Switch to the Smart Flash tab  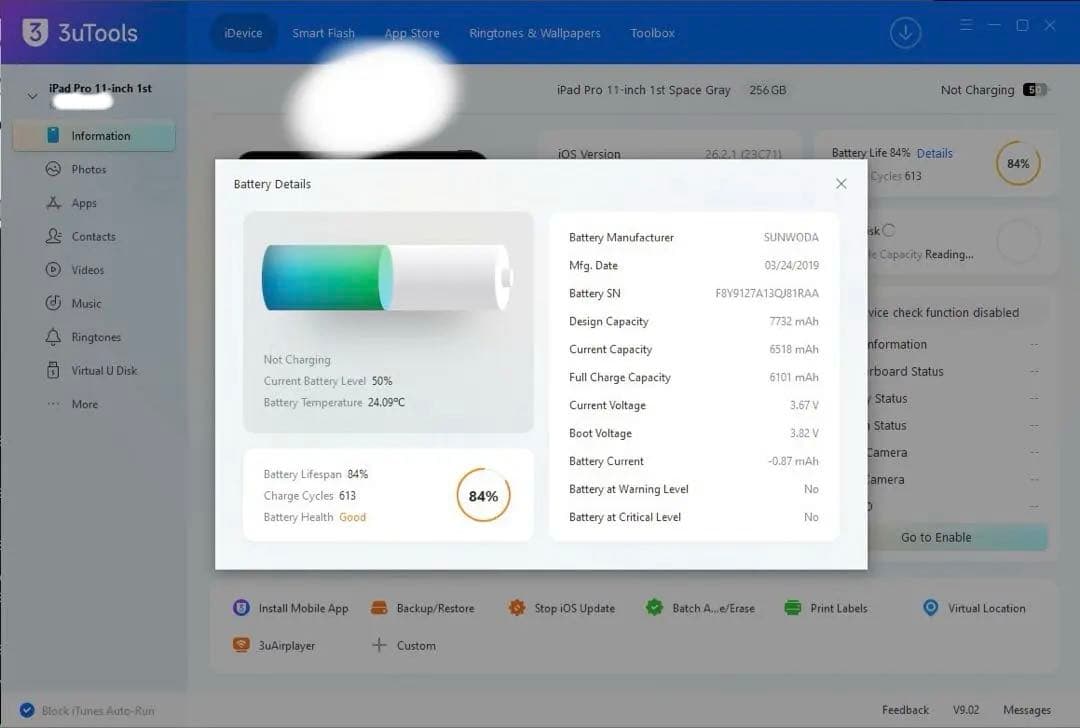pyautogui.click(x=323, y=33)
